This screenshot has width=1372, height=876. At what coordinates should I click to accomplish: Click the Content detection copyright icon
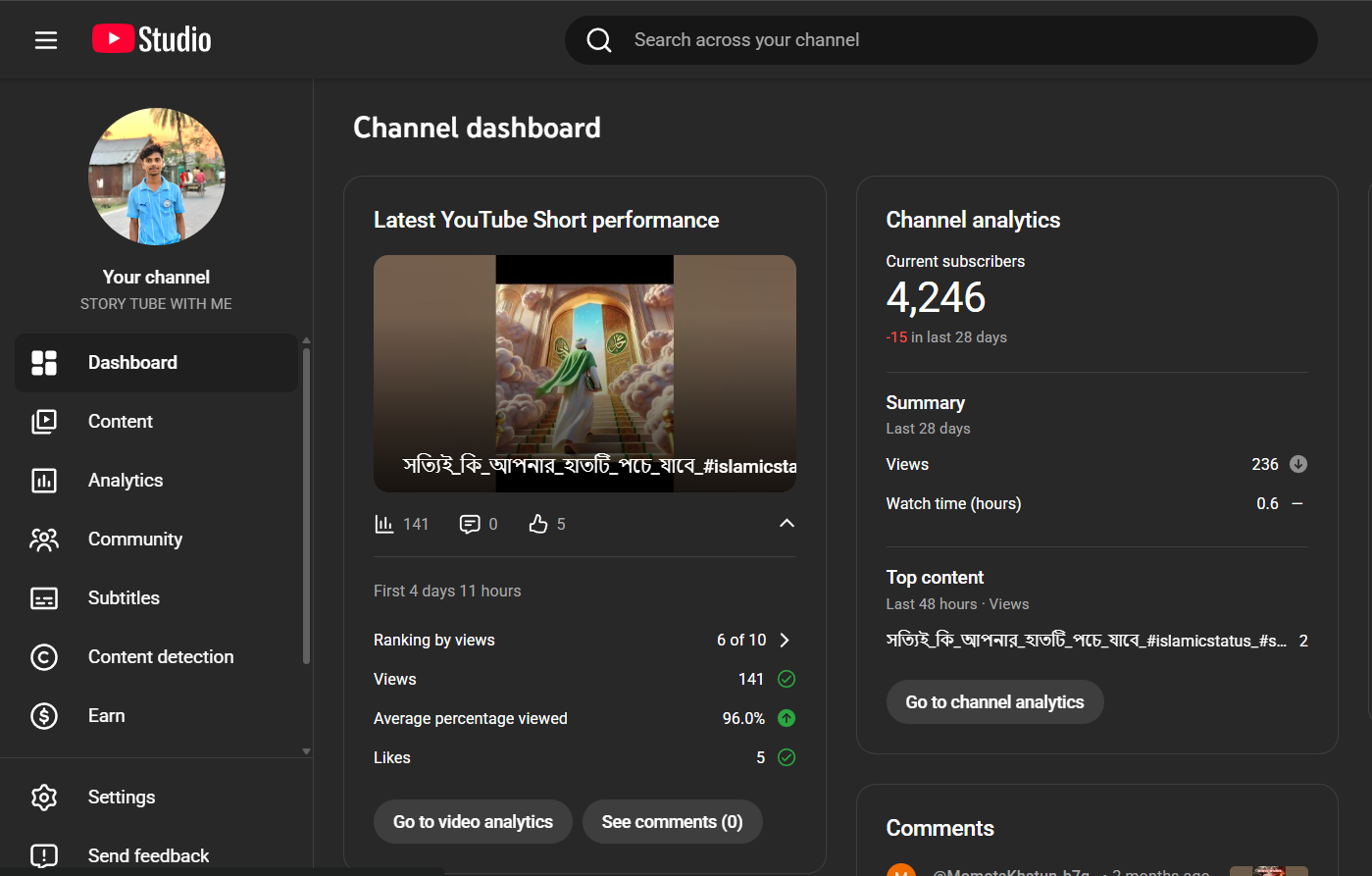point(44,657)
